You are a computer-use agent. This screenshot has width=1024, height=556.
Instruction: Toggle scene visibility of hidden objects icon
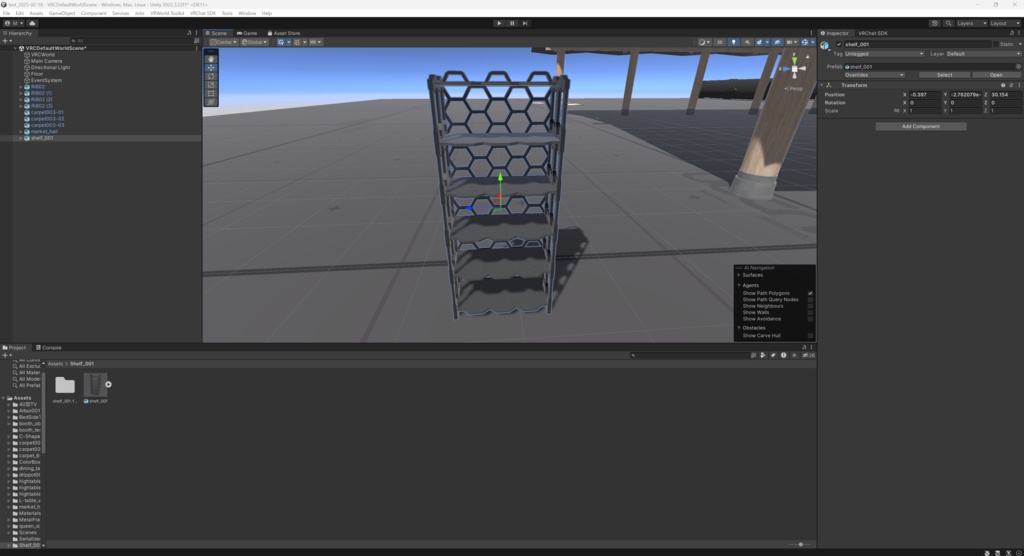(x=776, y=42)
